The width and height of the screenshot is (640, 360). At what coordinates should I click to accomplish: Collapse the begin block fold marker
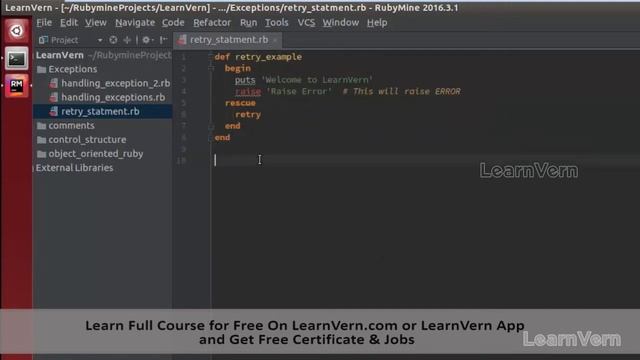coord(211,68)
